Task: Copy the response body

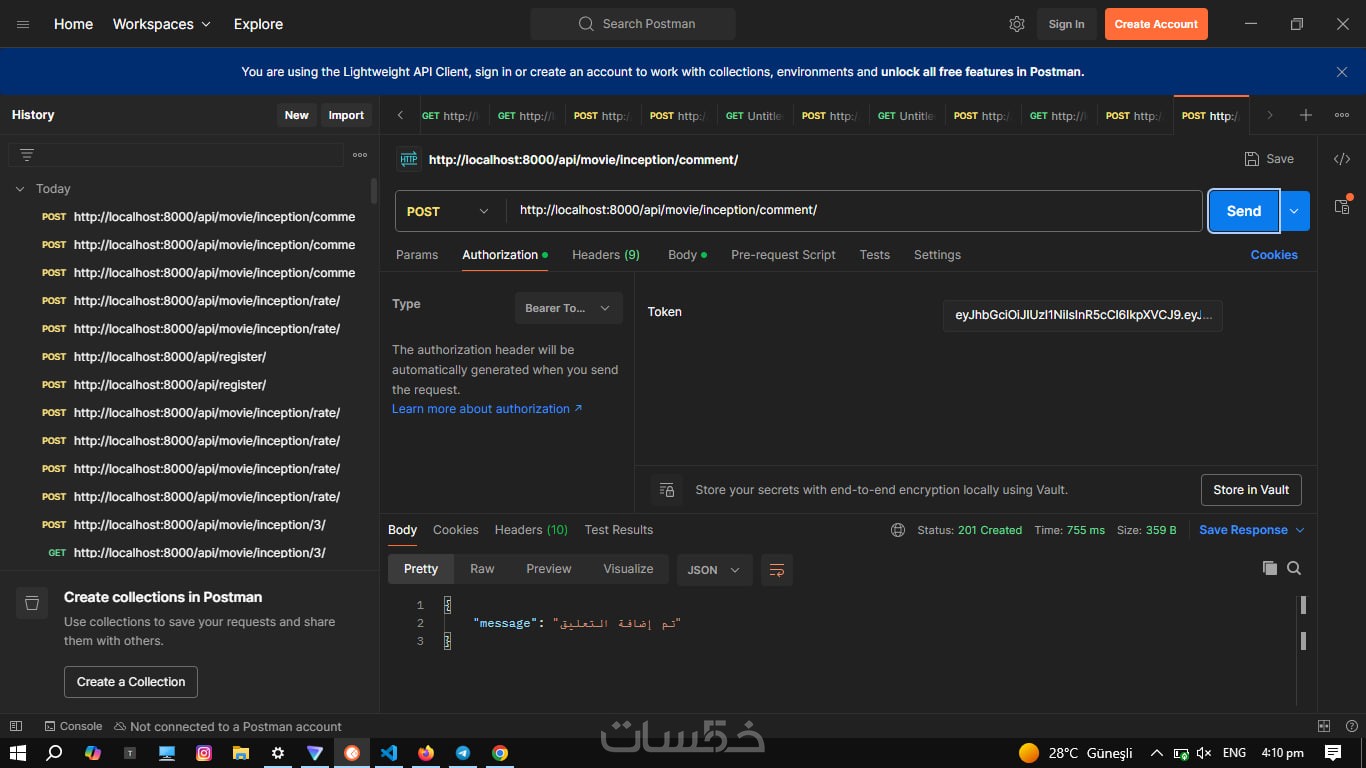Action: click(1270, 568)
